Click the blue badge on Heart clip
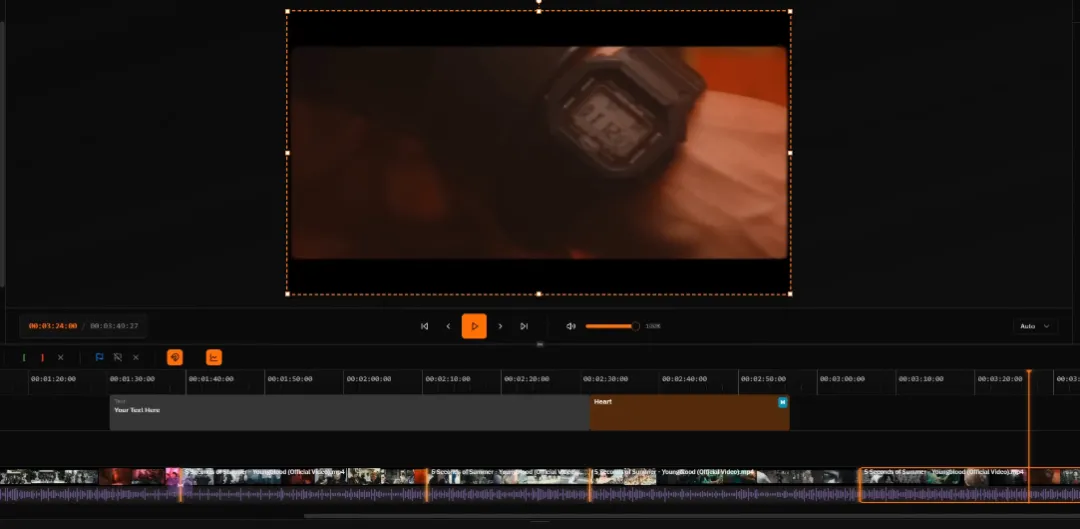1080x529 pixels. click(x=782, y=402)
